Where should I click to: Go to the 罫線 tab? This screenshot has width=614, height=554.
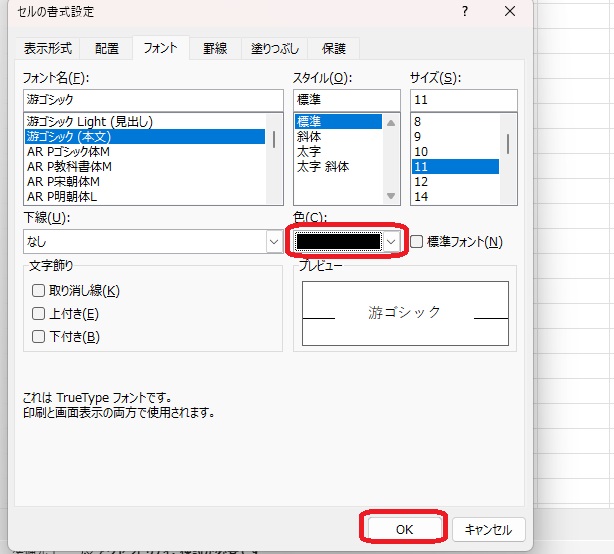point(215,48)
